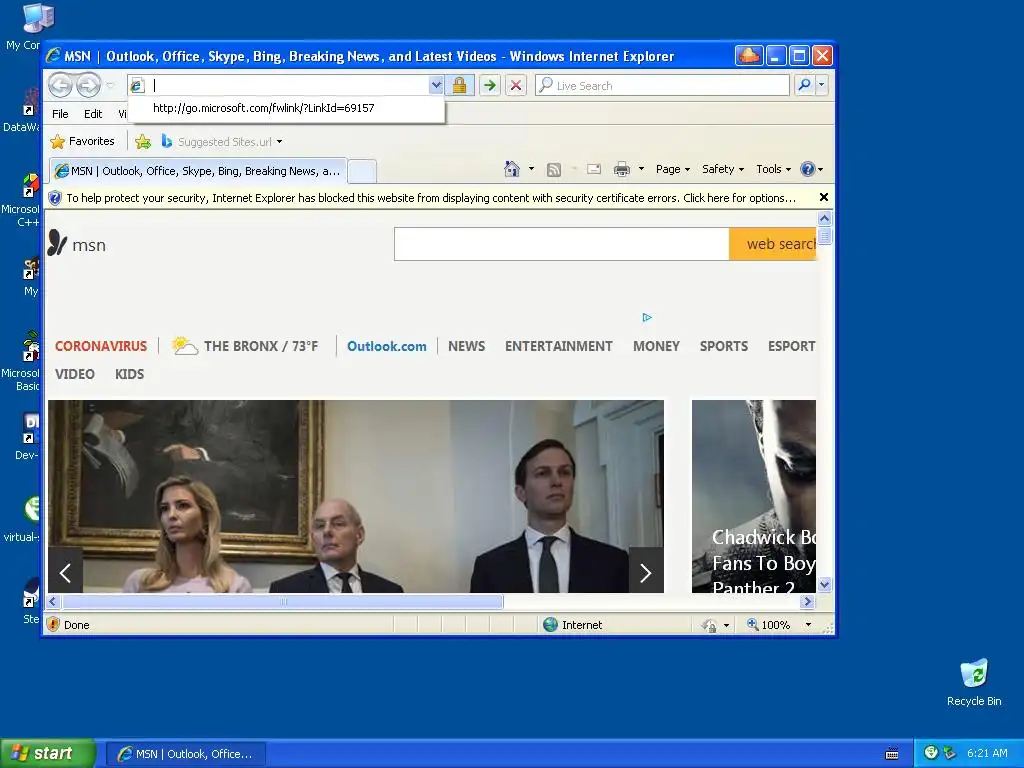The width and height of the screenshot is (1024, 768).
Task: Expand the address bar history dropdown
Action: point(436,85)
